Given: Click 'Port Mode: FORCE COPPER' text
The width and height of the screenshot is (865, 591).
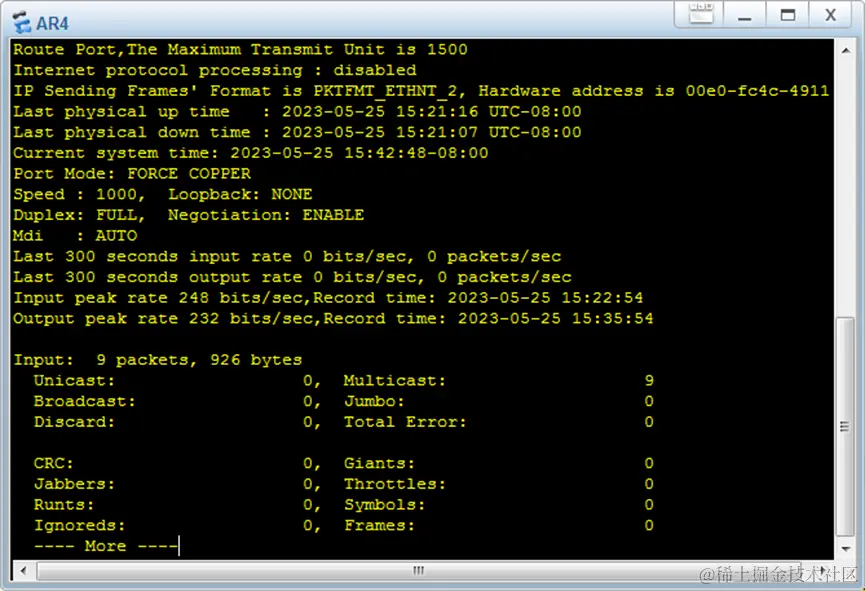Looking at the screenshot, I should point(132,174).
